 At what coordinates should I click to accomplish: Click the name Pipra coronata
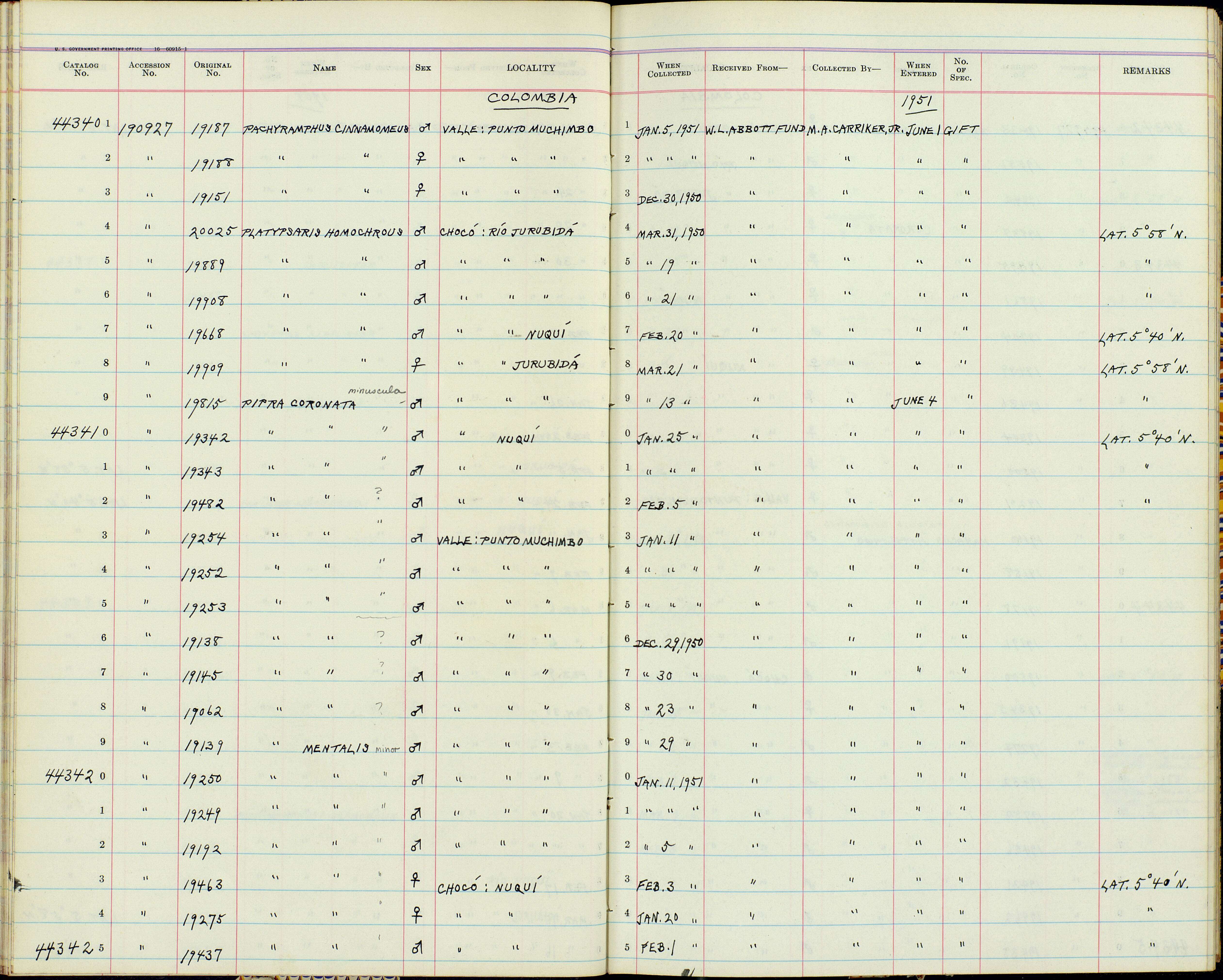299,404
